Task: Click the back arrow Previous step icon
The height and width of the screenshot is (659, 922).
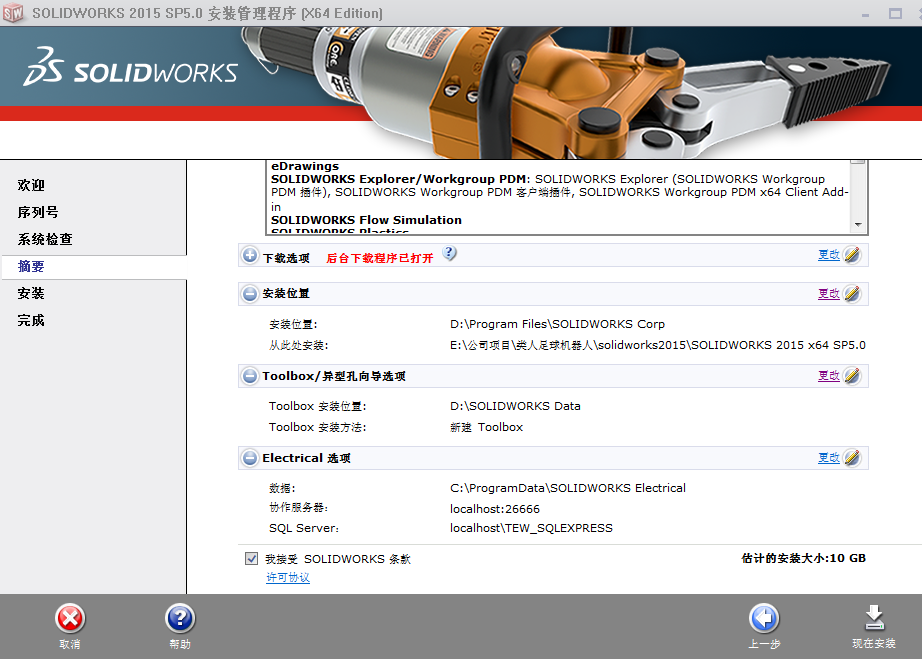Action: click(763, 619)
